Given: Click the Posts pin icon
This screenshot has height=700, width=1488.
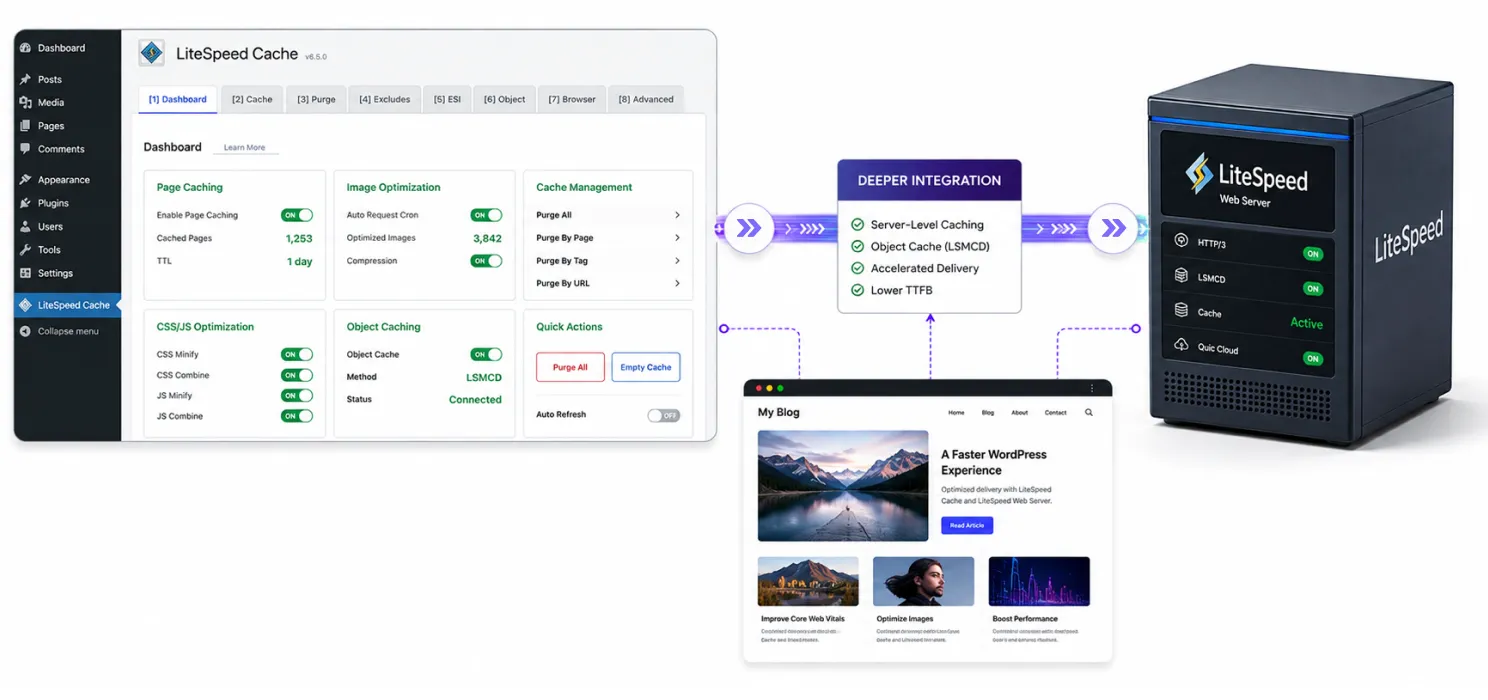Looking at the screenshot, I should (x=26, y=79).
